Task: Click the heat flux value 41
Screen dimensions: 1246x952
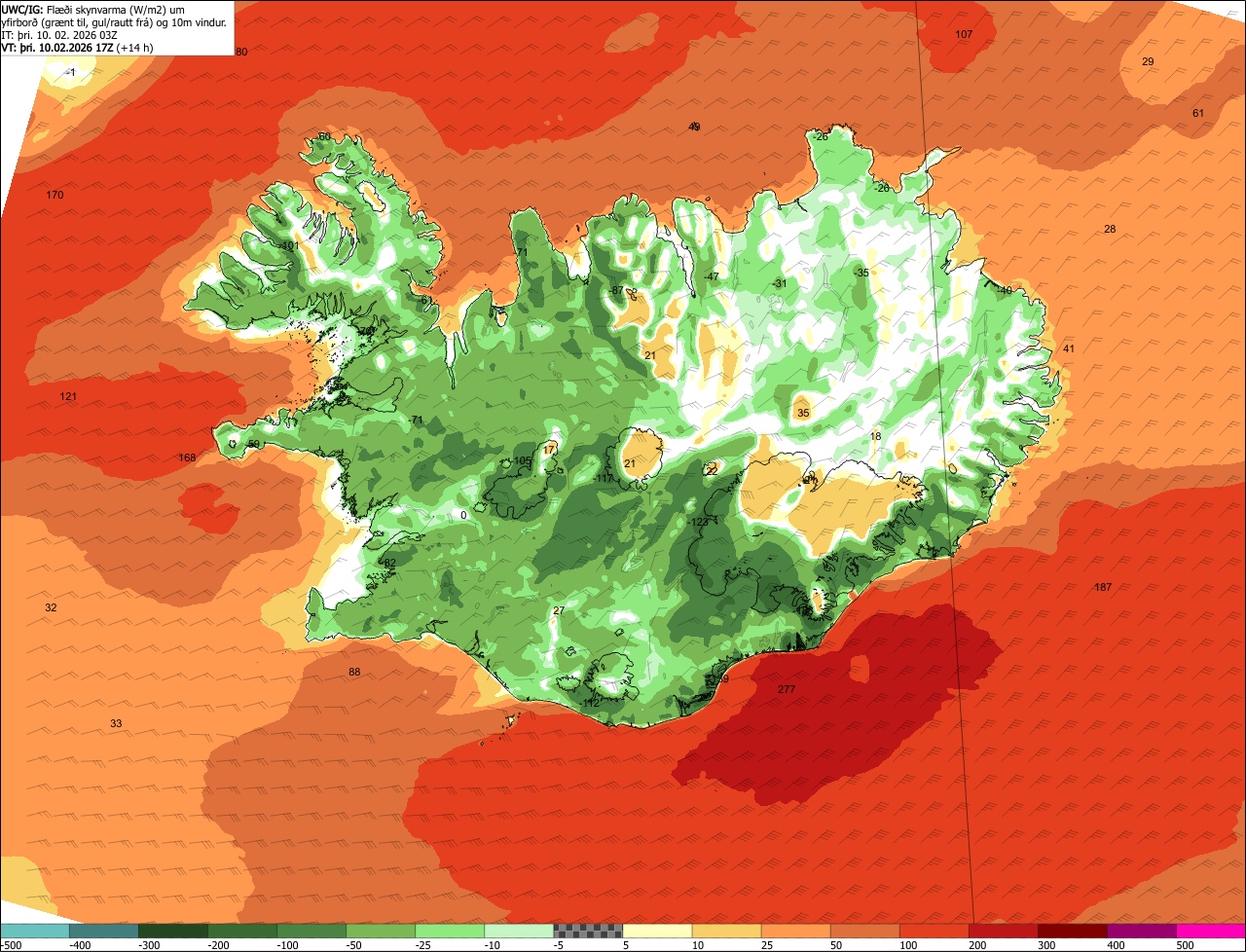Action: click(1068, 348)
